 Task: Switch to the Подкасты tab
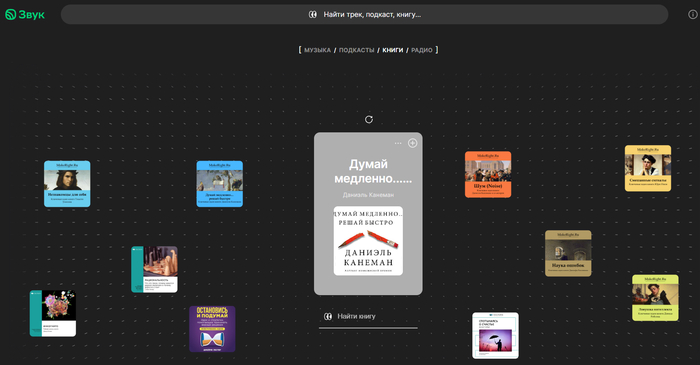[x=356, y=50]
